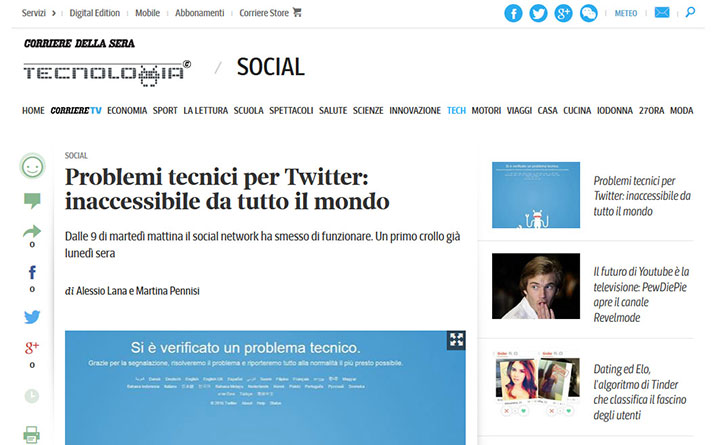Viewport: 725px width, 445px height.
Task: Open the Abbonamenti link
Action: coord(199,13)
